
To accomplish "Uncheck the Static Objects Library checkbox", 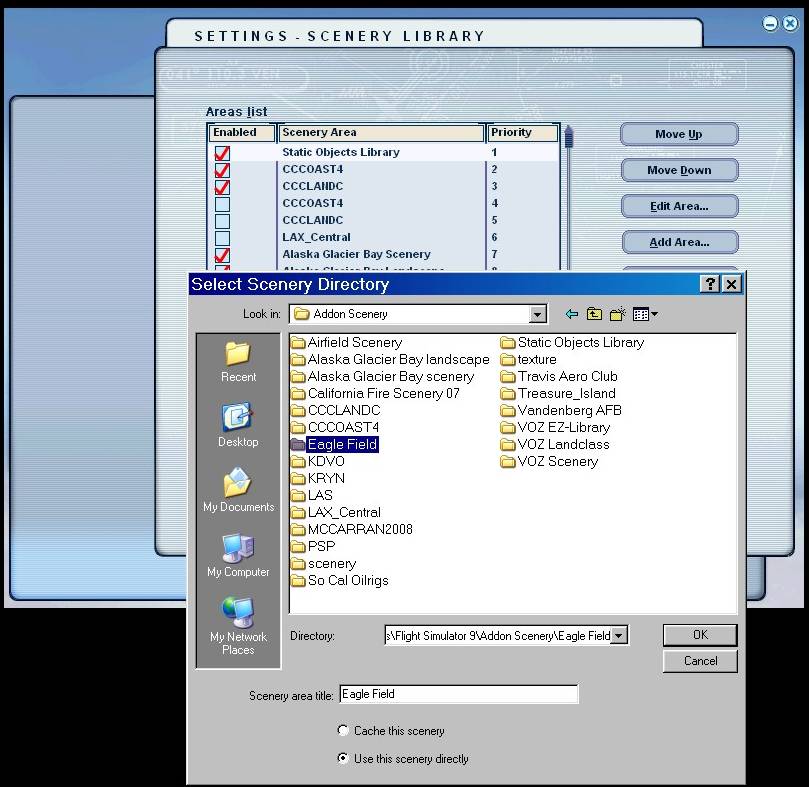I will (x=222, y=153).
